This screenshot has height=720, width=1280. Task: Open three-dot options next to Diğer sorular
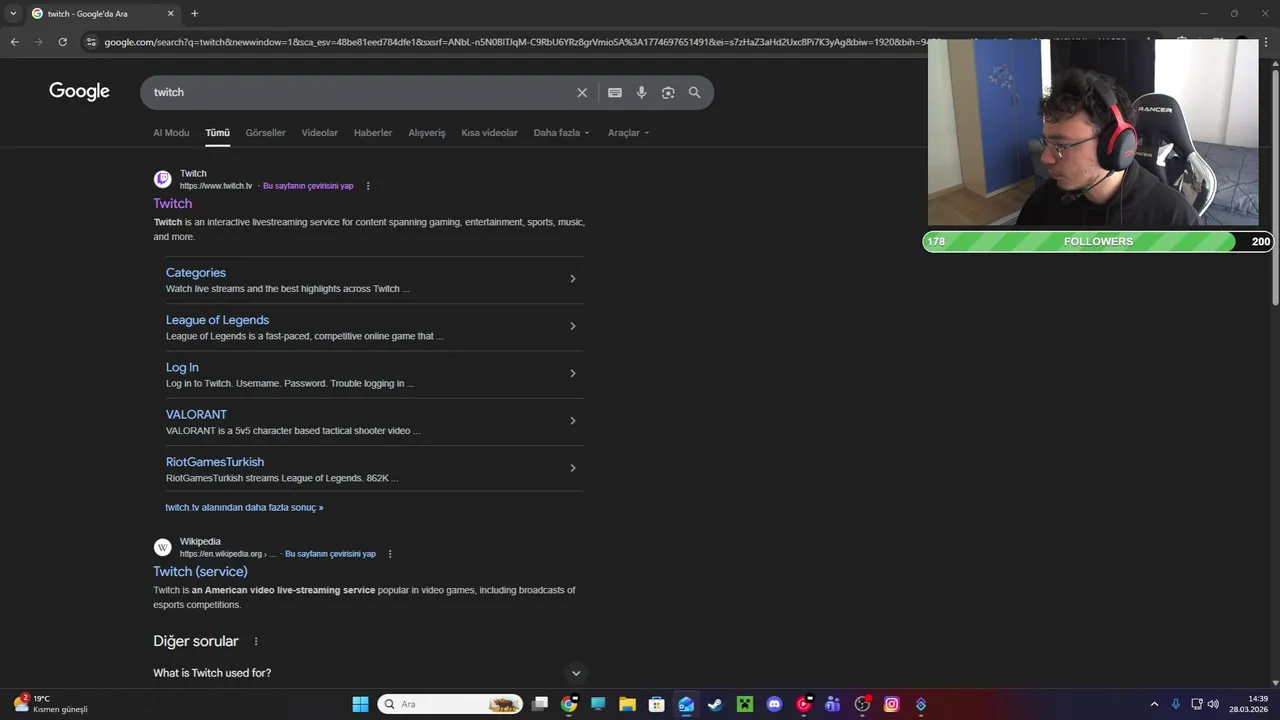[x=256, y=642]
